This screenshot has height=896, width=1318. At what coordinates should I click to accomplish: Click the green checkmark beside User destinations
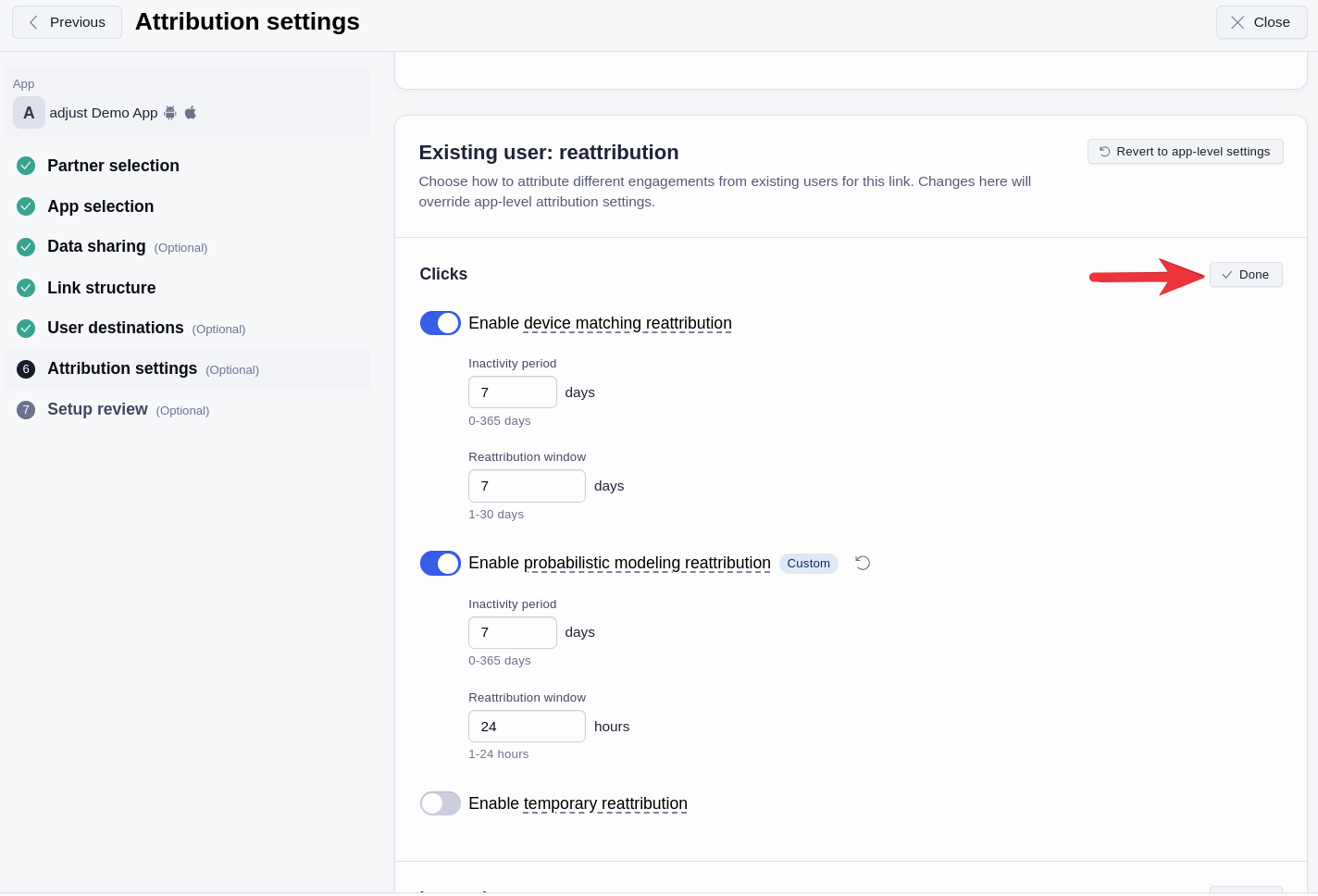[x=26, y=329]
